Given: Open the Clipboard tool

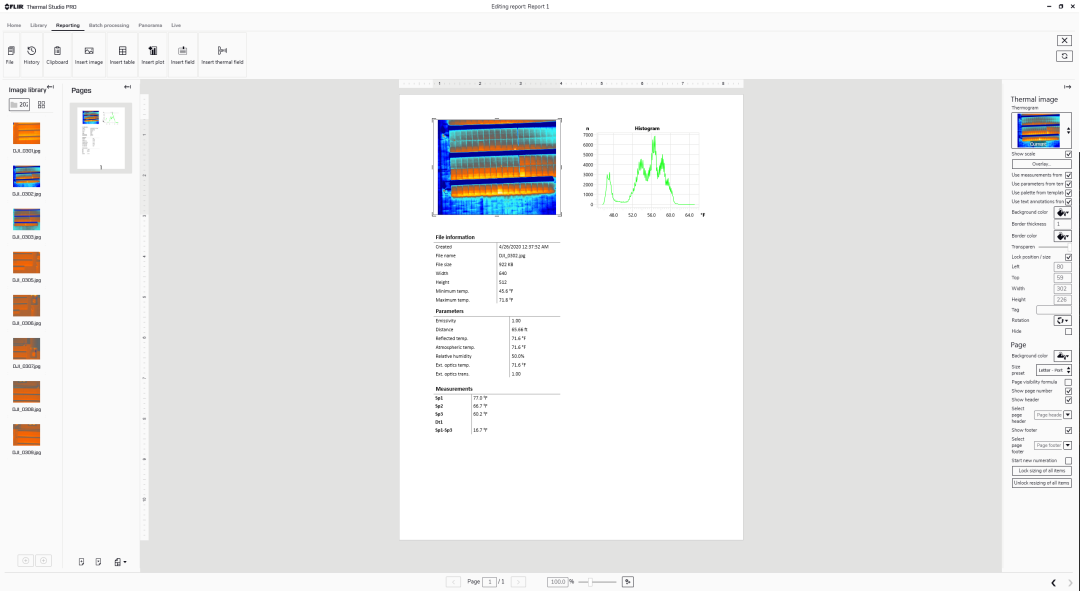Looking at the screenshot, I should point(57,54).
